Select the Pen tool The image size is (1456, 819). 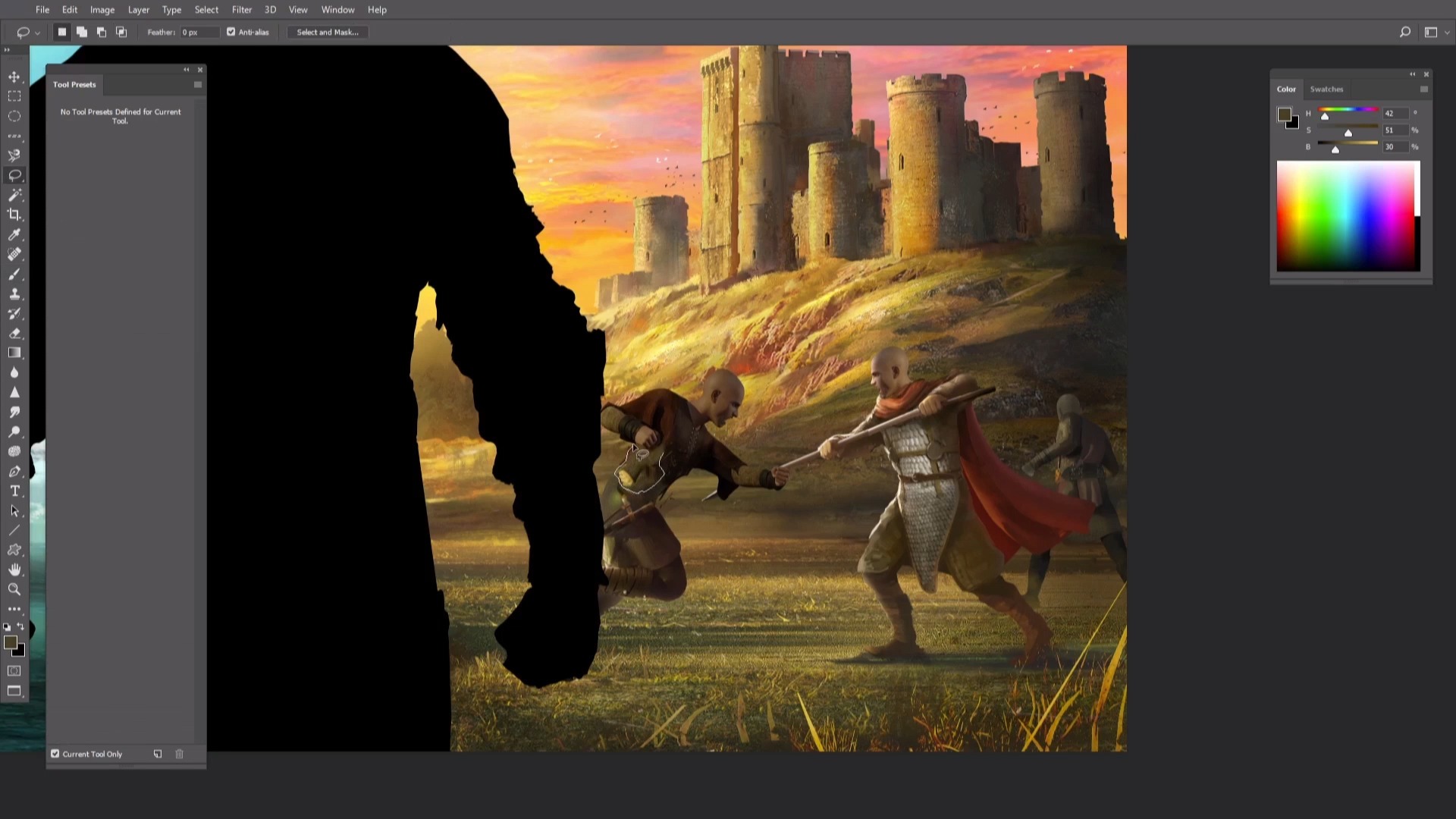(x=14, y=471)
